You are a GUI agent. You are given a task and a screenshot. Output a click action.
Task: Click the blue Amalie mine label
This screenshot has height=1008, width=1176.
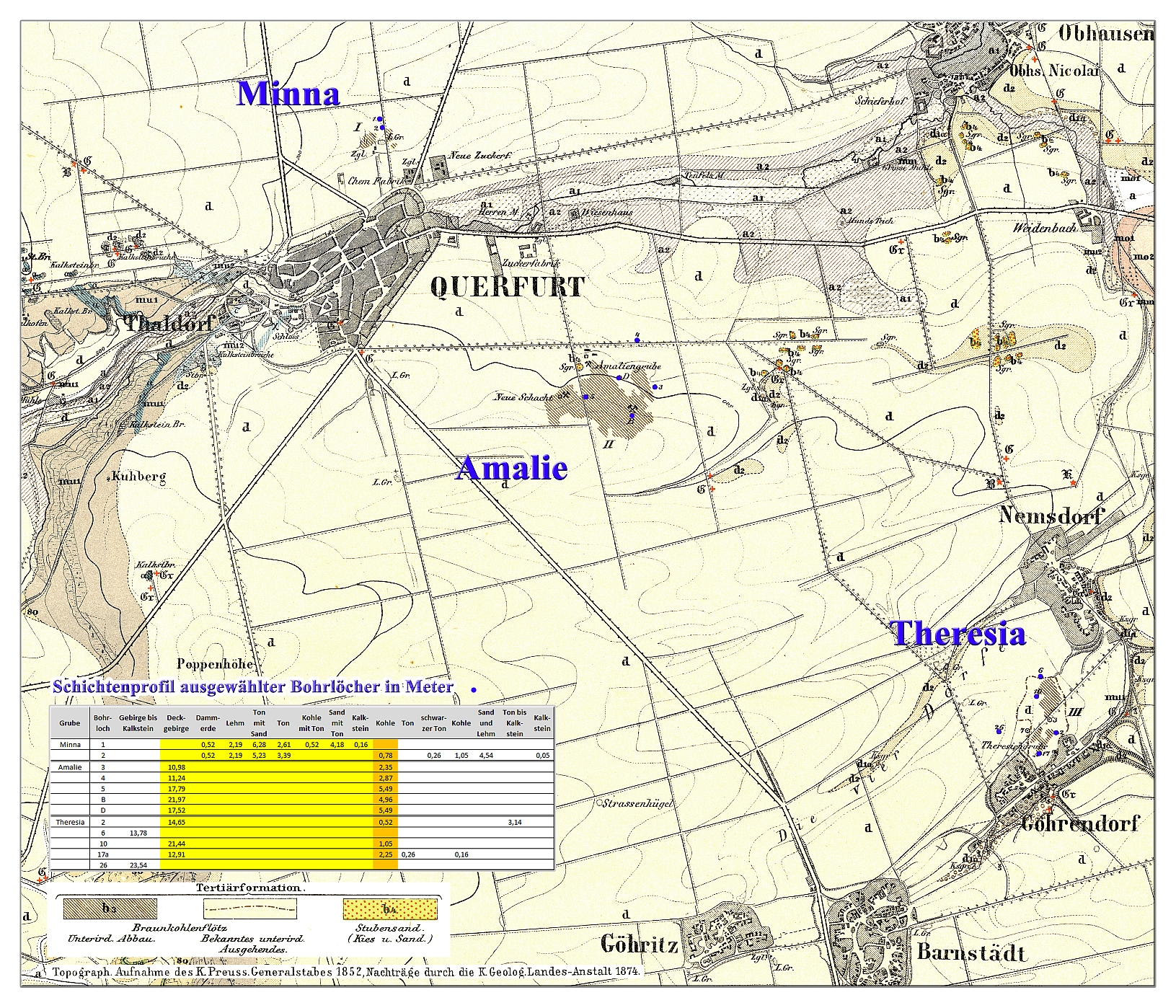(511, 468)
